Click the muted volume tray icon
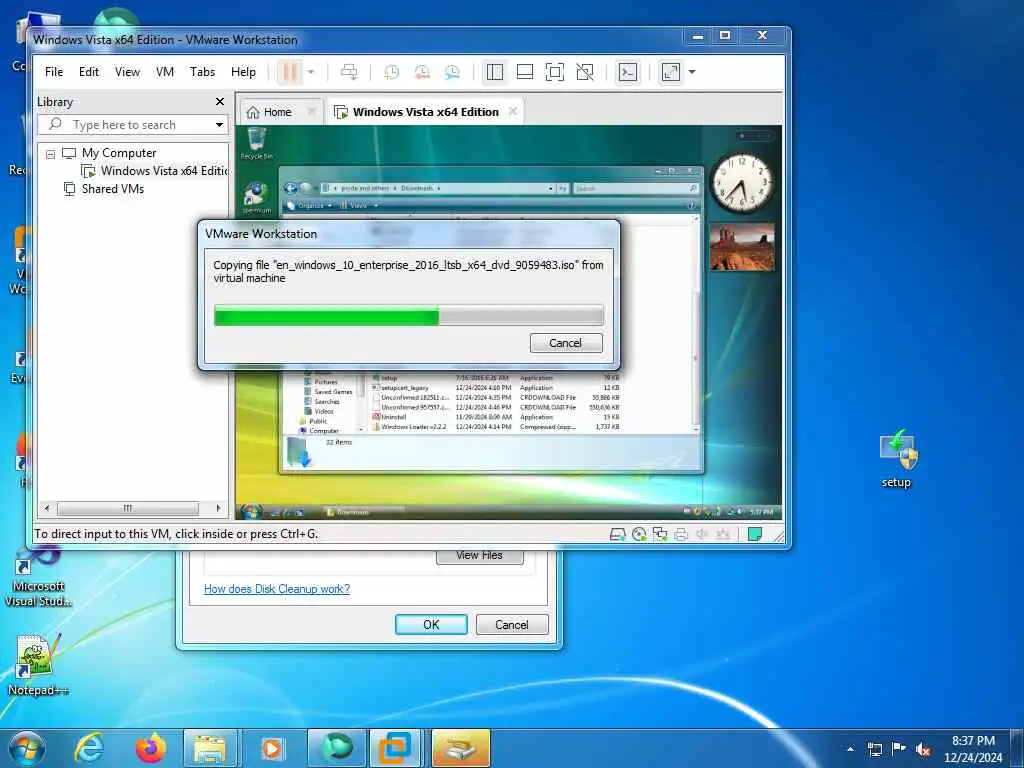1024x768 pixels. click(923, 749)
